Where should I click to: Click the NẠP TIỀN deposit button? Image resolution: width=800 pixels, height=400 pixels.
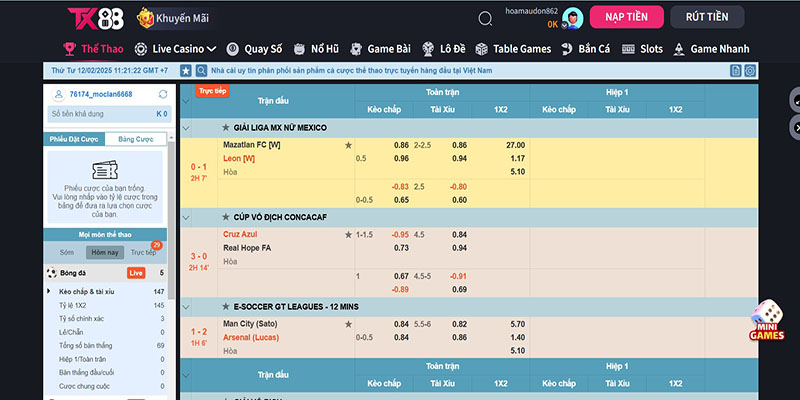coord(626,16)
